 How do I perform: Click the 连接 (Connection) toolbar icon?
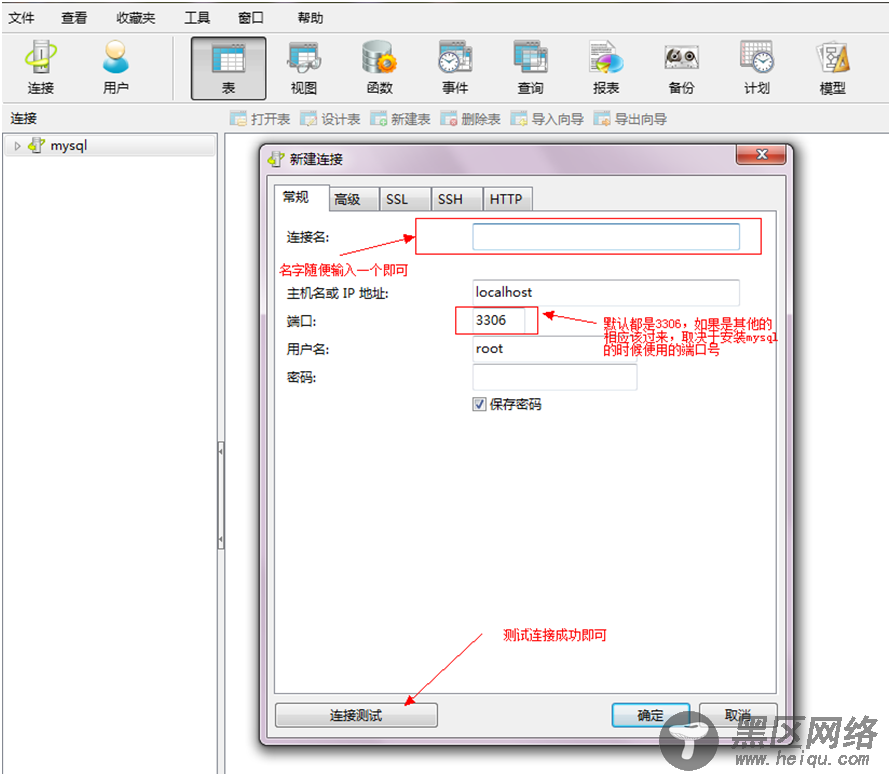tap(40, 68)
